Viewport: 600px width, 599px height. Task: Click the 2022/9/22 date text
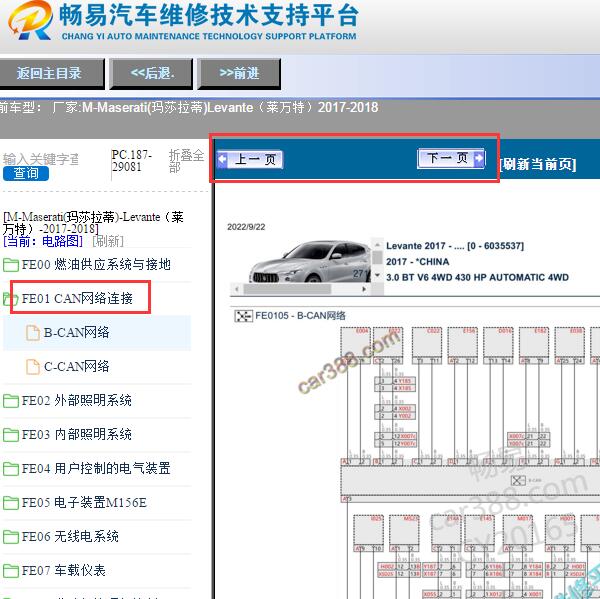coord(246,227)
